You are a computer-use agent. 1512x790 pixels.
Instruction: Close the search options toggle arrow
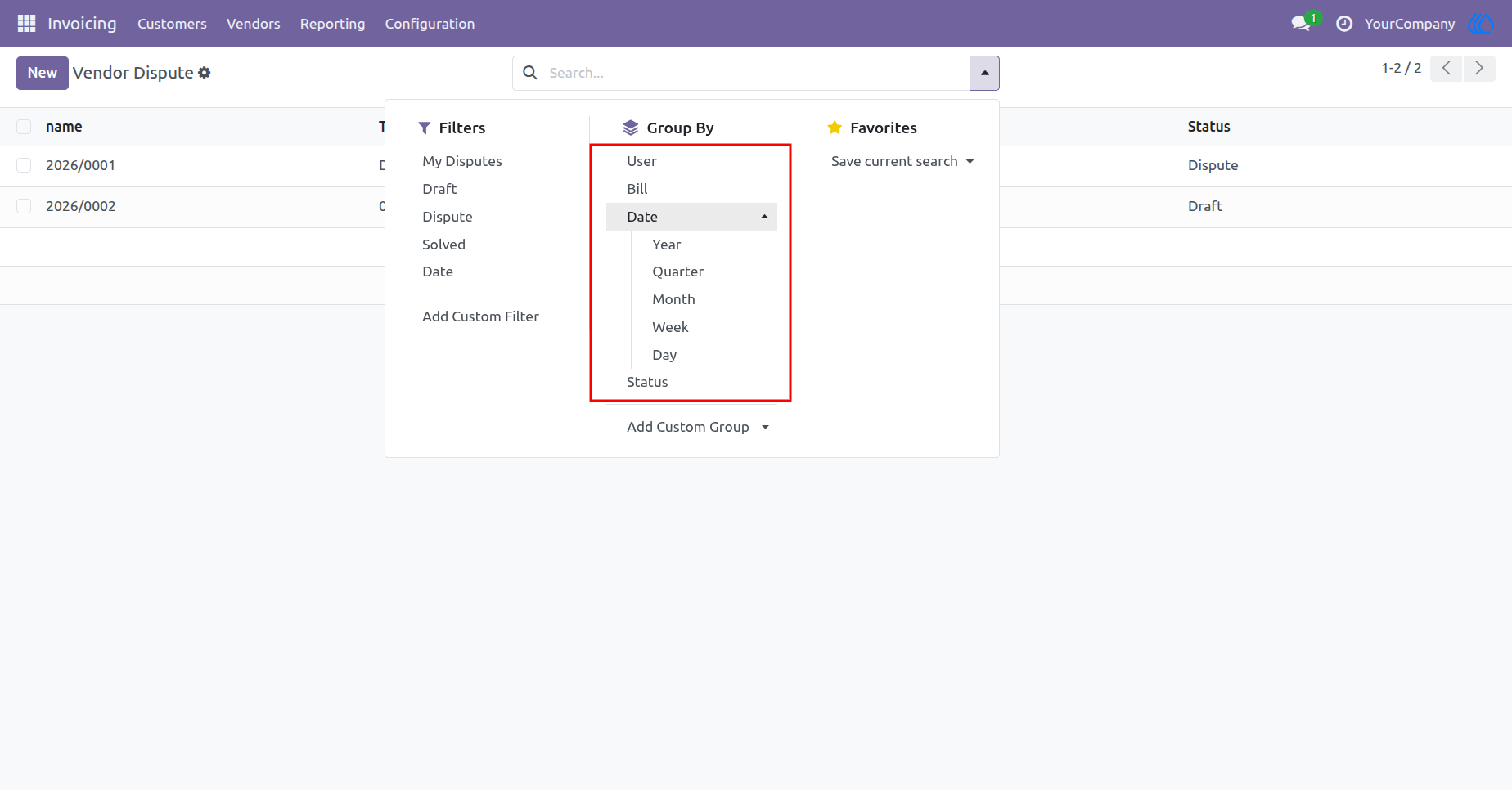(984, 73)
